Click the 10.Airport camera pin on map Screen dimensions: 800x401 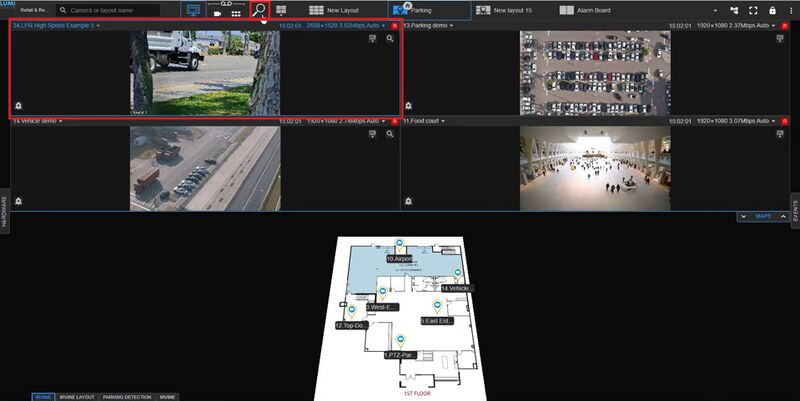399,245
